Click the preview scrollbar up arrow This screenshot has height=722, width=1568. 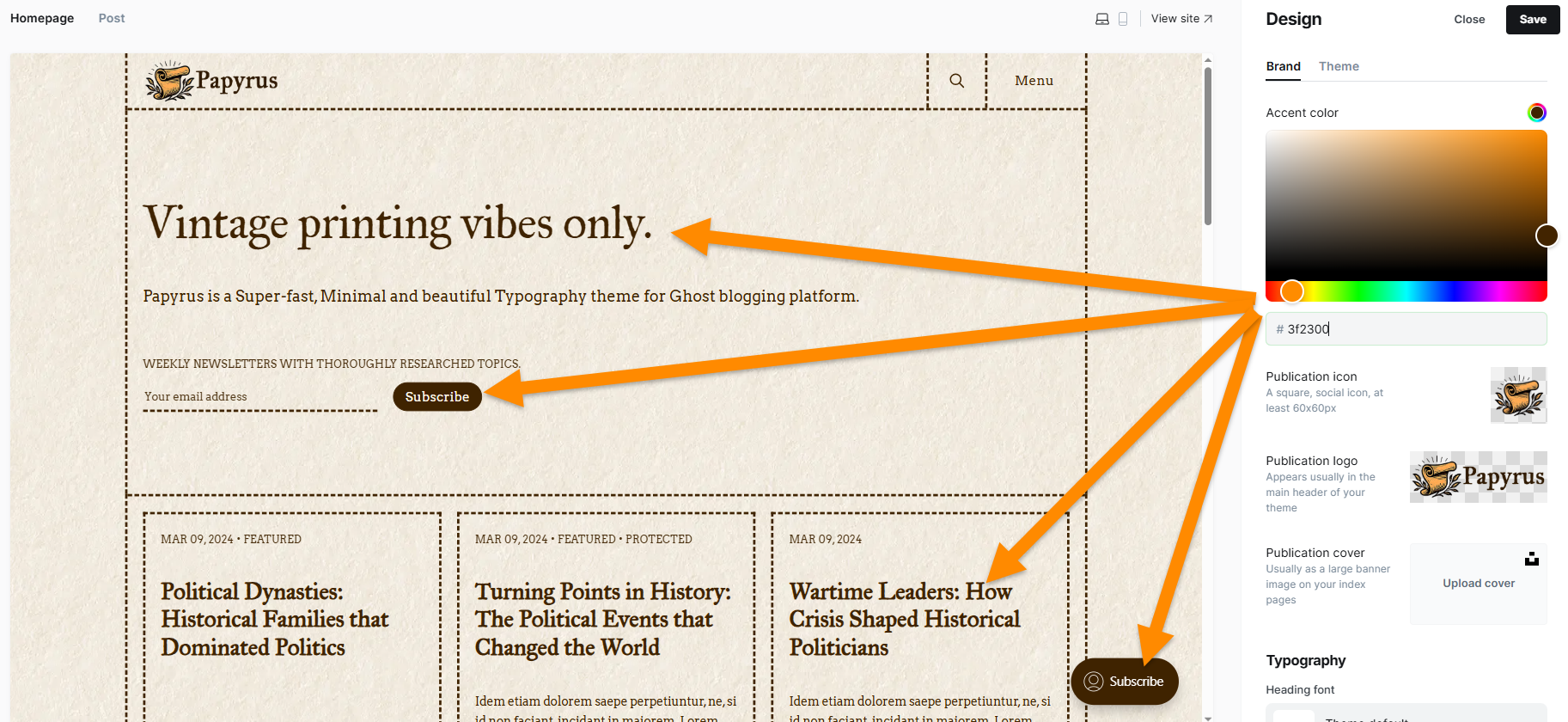(1208, 60)
